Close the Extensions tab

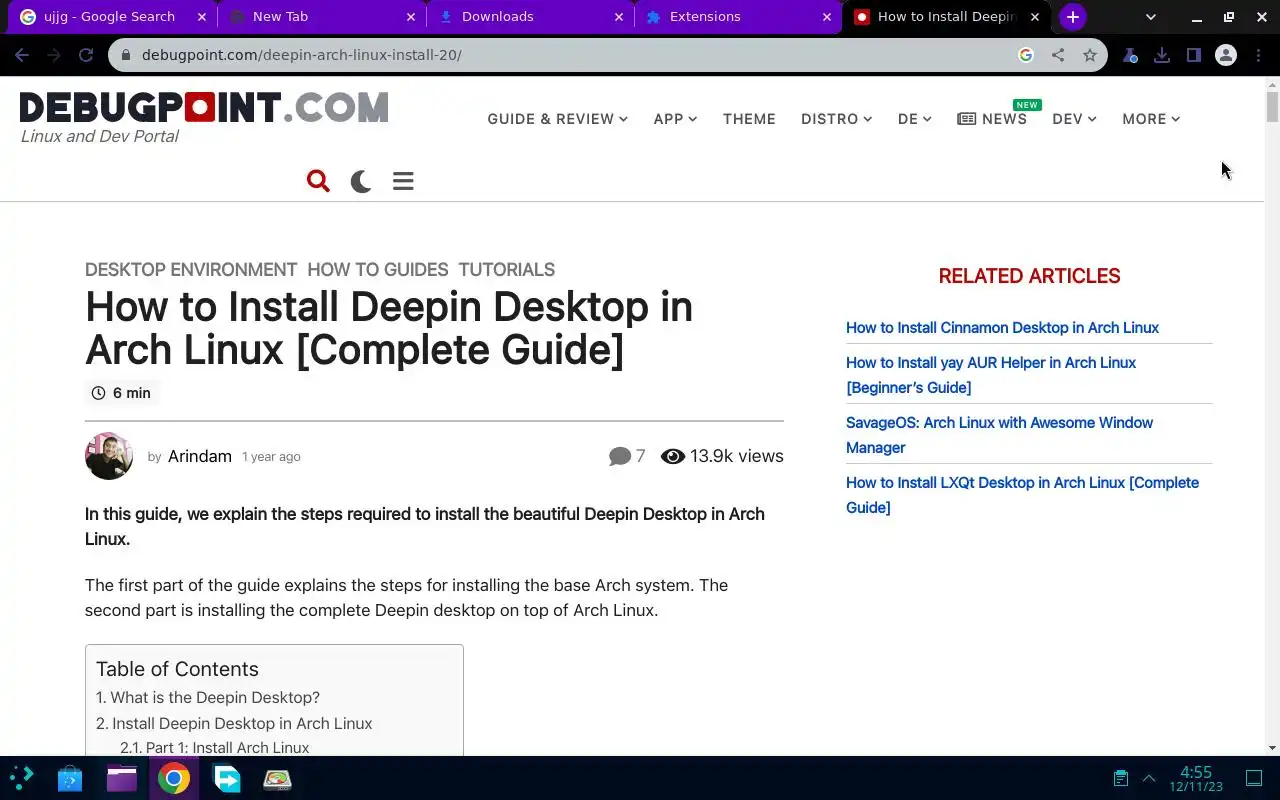click(827, 17)
